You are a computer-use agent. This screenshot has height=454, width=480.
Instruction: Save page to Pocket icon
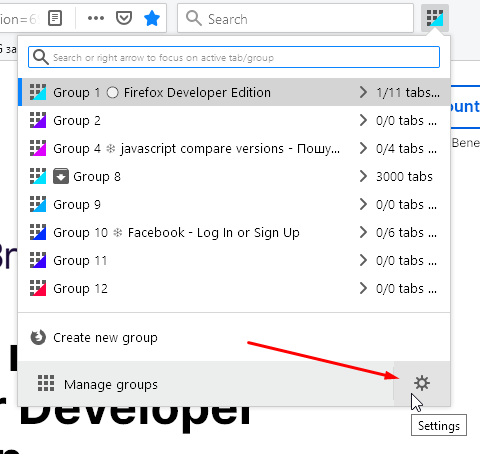[124, 18]
